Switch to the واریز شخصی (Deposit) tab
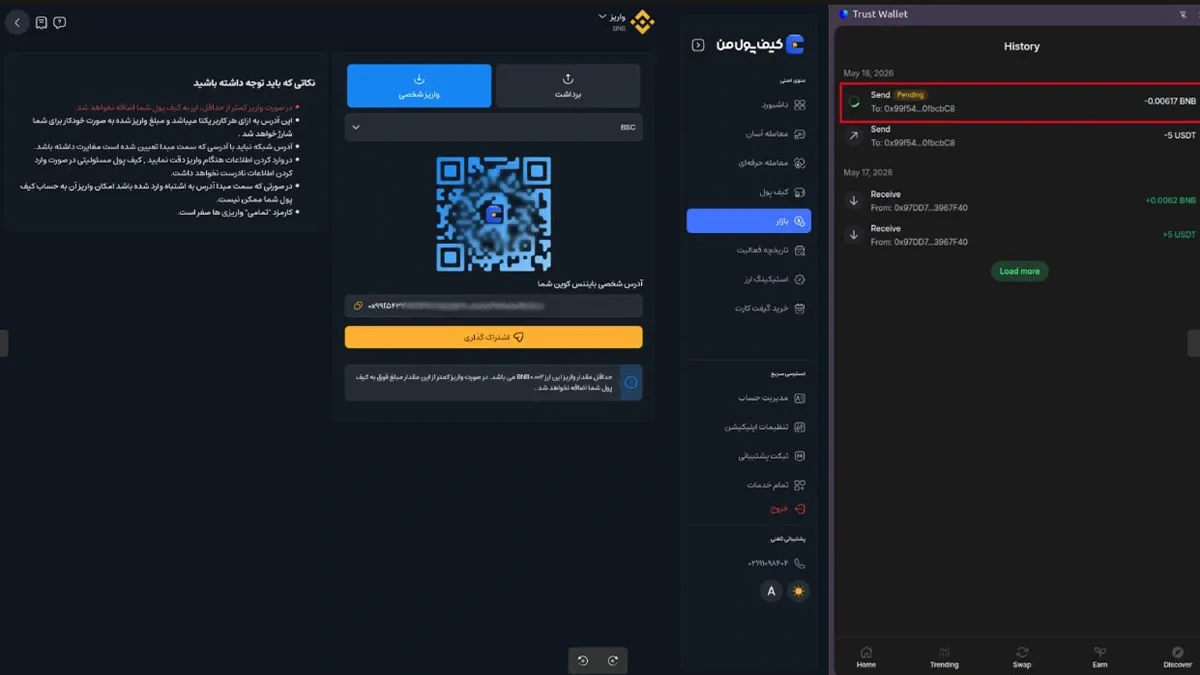 click(419, 86)
